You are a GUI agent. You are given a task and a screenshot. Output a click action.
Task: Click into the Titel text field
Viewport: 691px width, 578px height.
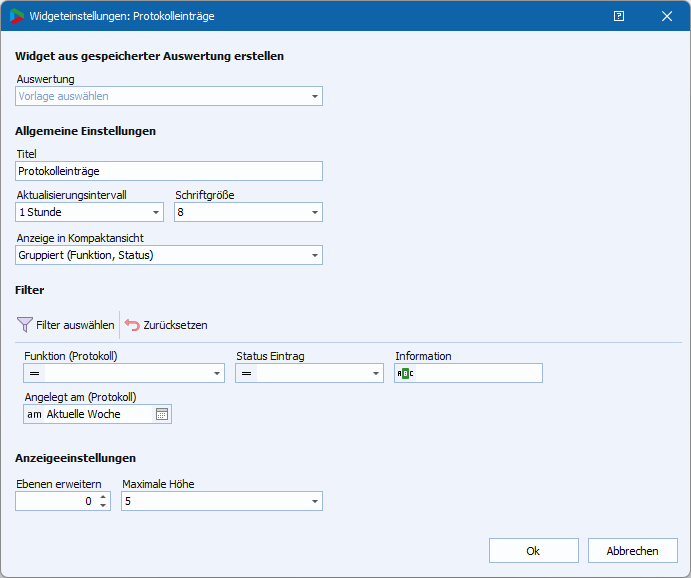[x=169, y=171]
